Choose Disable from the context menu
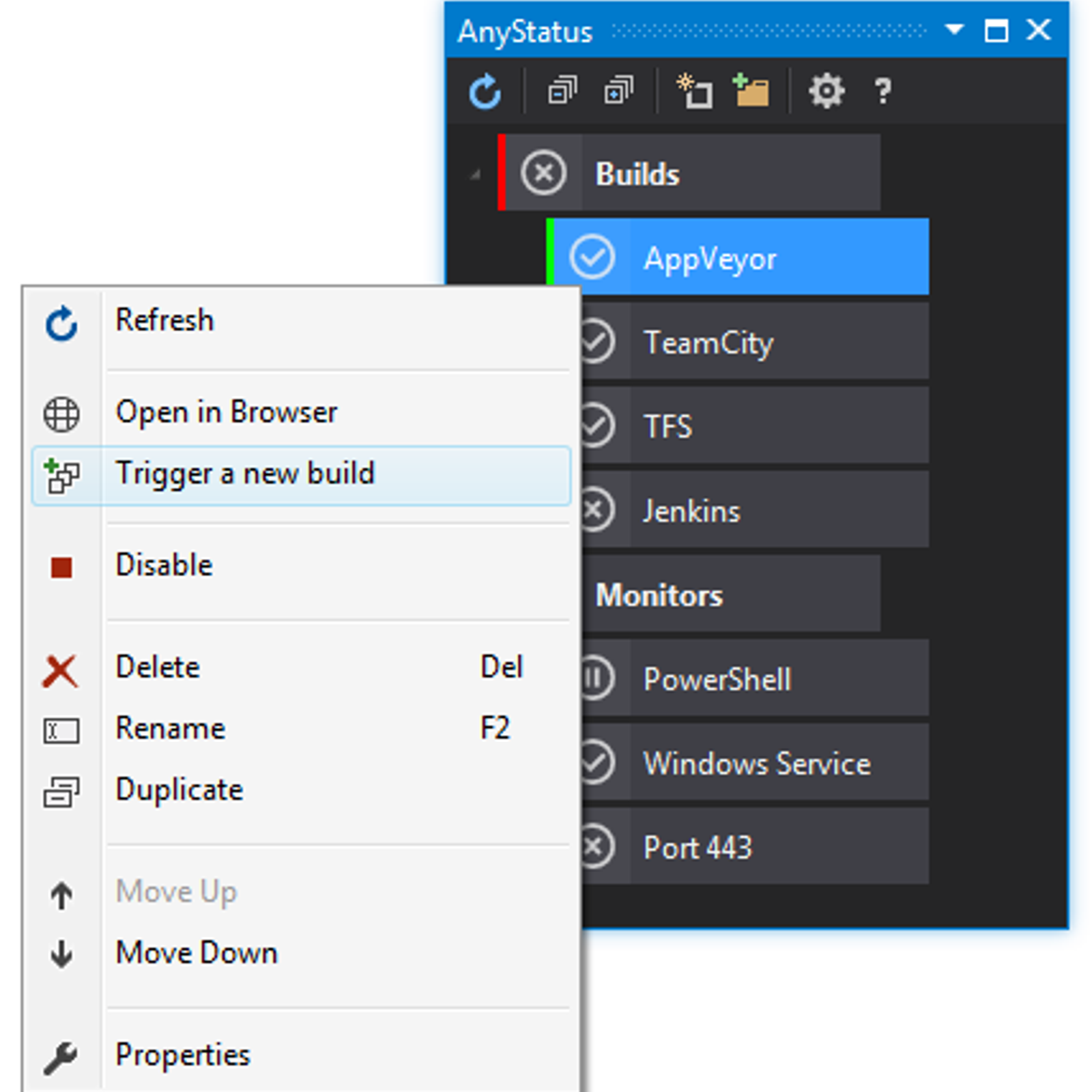Viewport: 1092px width, 1092px height. point(301,566)
